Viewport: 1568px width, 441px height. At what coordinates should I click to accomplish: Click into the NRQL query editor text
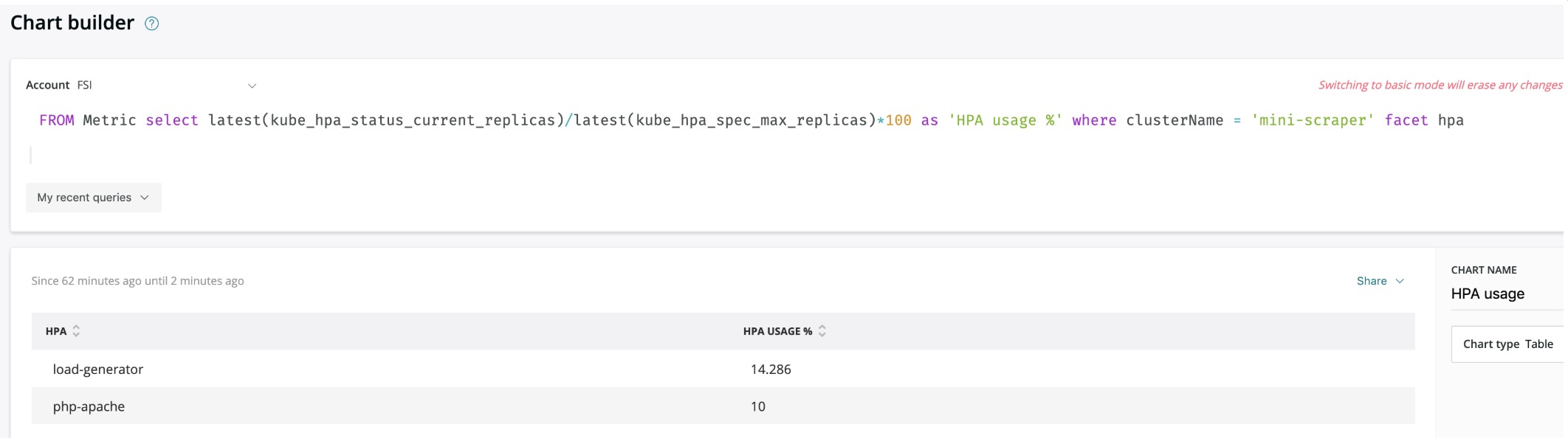point(751,120)
